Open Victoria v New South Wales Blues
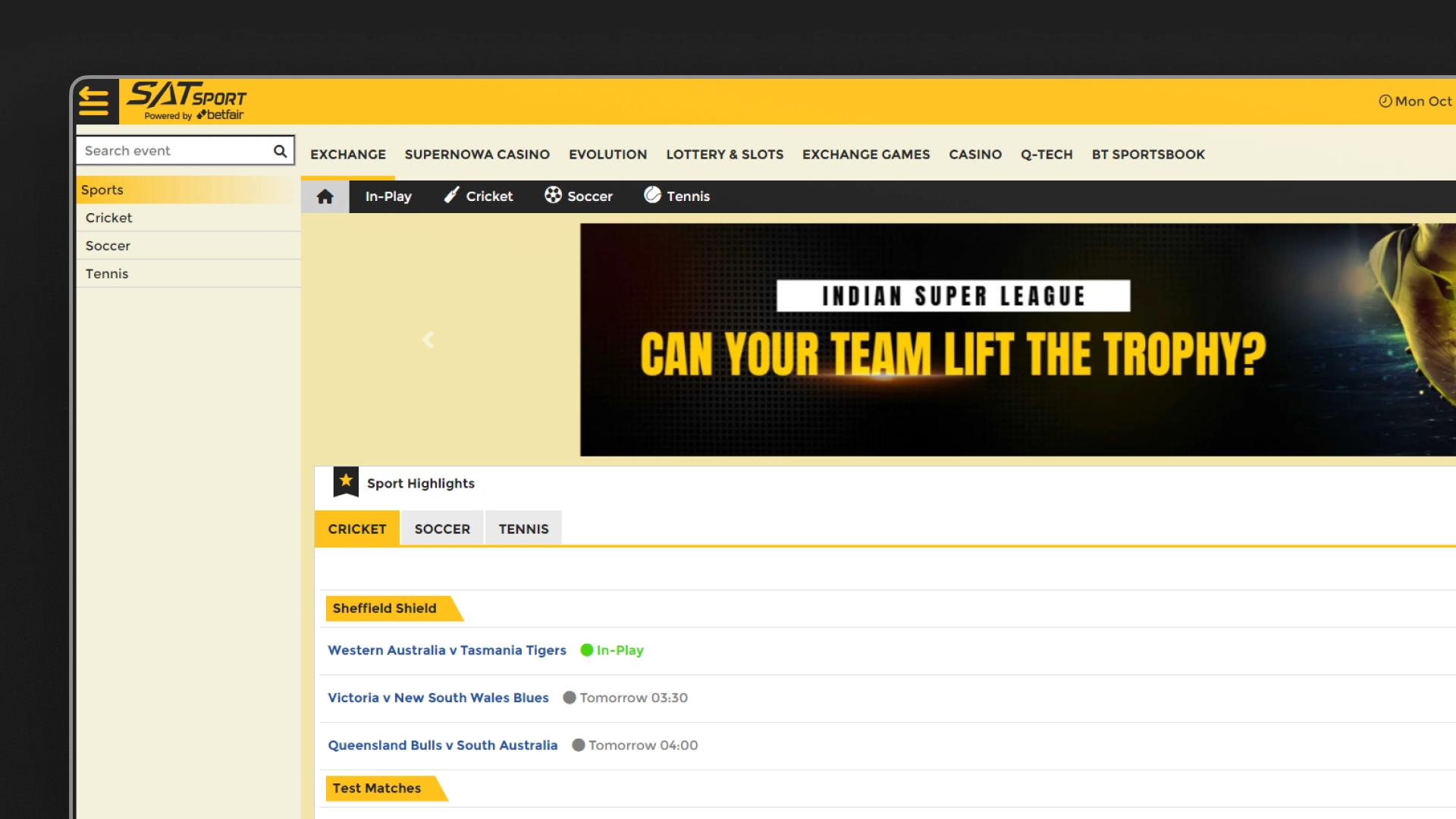This screenshot has width=1456, height=819. pos(438,698)
